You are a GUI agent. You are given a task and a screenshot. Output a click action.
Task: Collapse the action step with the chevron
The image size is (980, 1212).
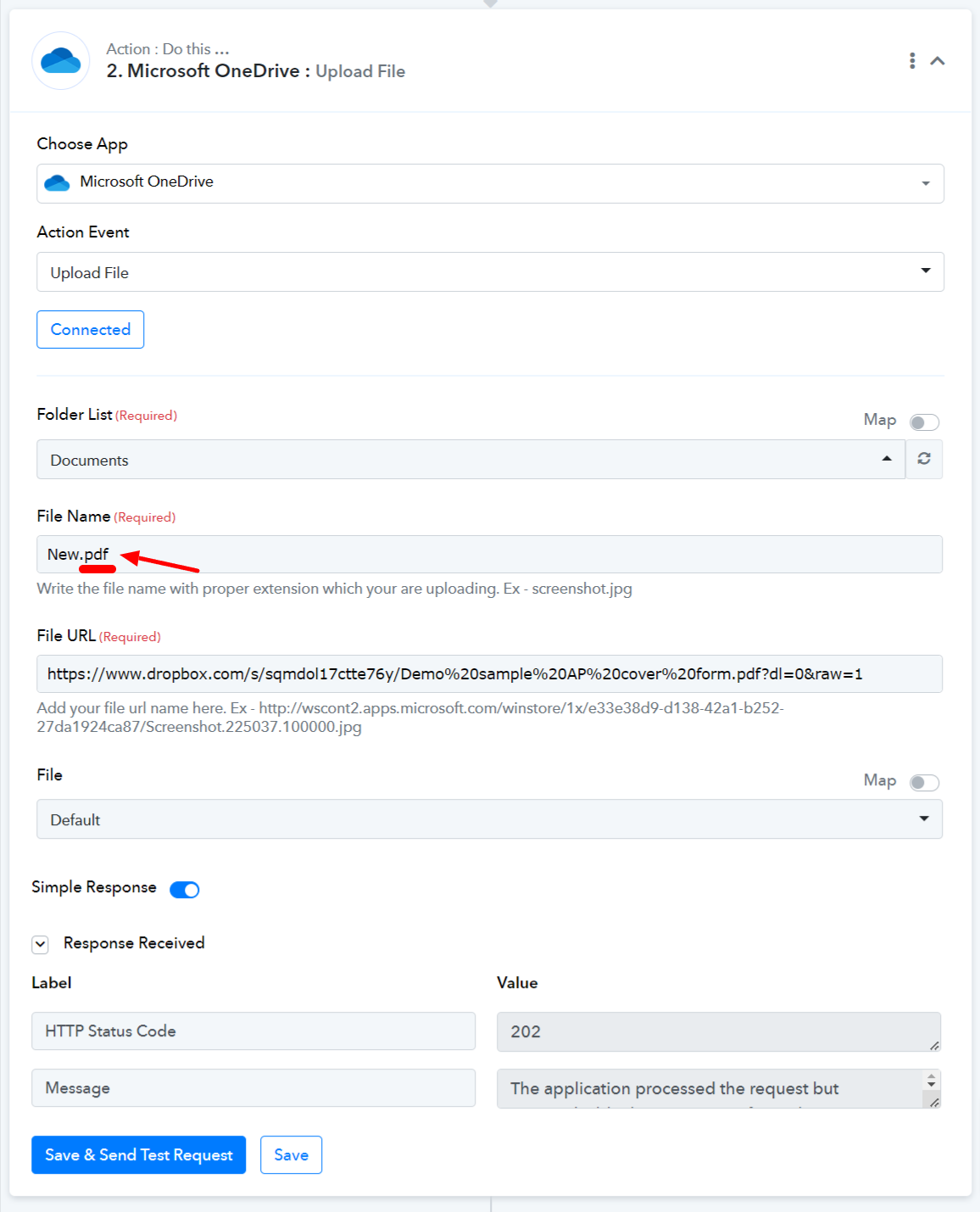coord(938,61)
